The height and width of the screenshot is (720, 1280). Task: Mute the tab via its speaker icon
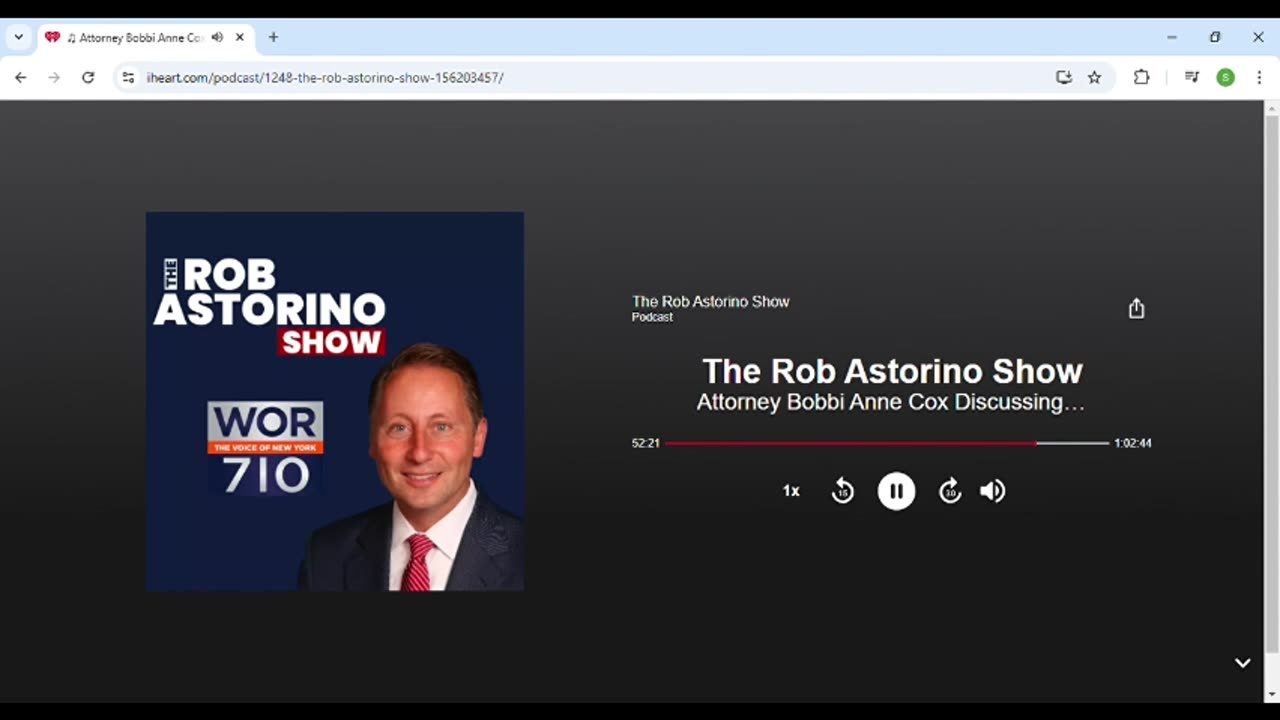[x=217, y=37]
